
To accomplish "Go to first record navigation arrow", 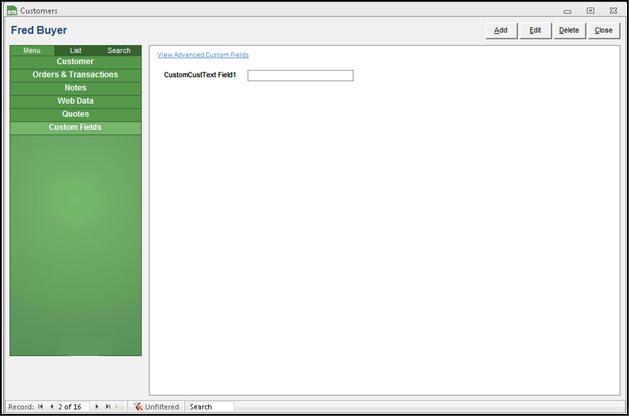I will click(x=41, y=407).
